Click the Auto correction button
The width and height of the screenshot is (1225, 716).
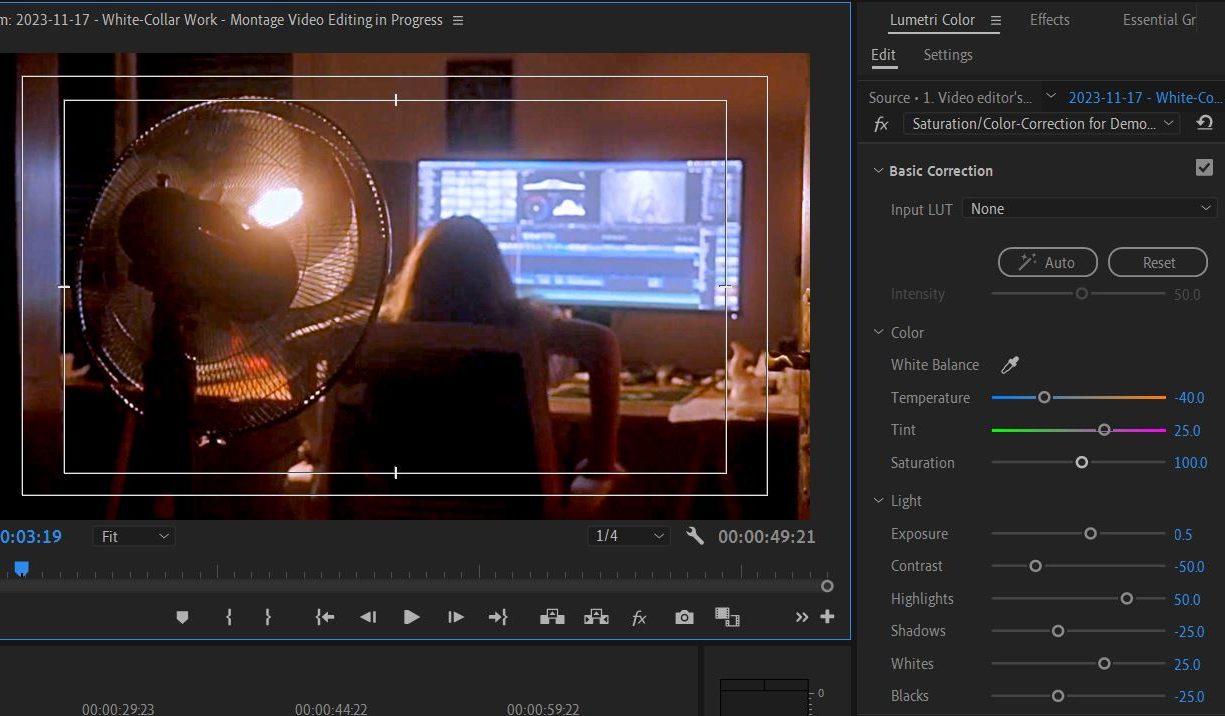[x=1047, y=262]
